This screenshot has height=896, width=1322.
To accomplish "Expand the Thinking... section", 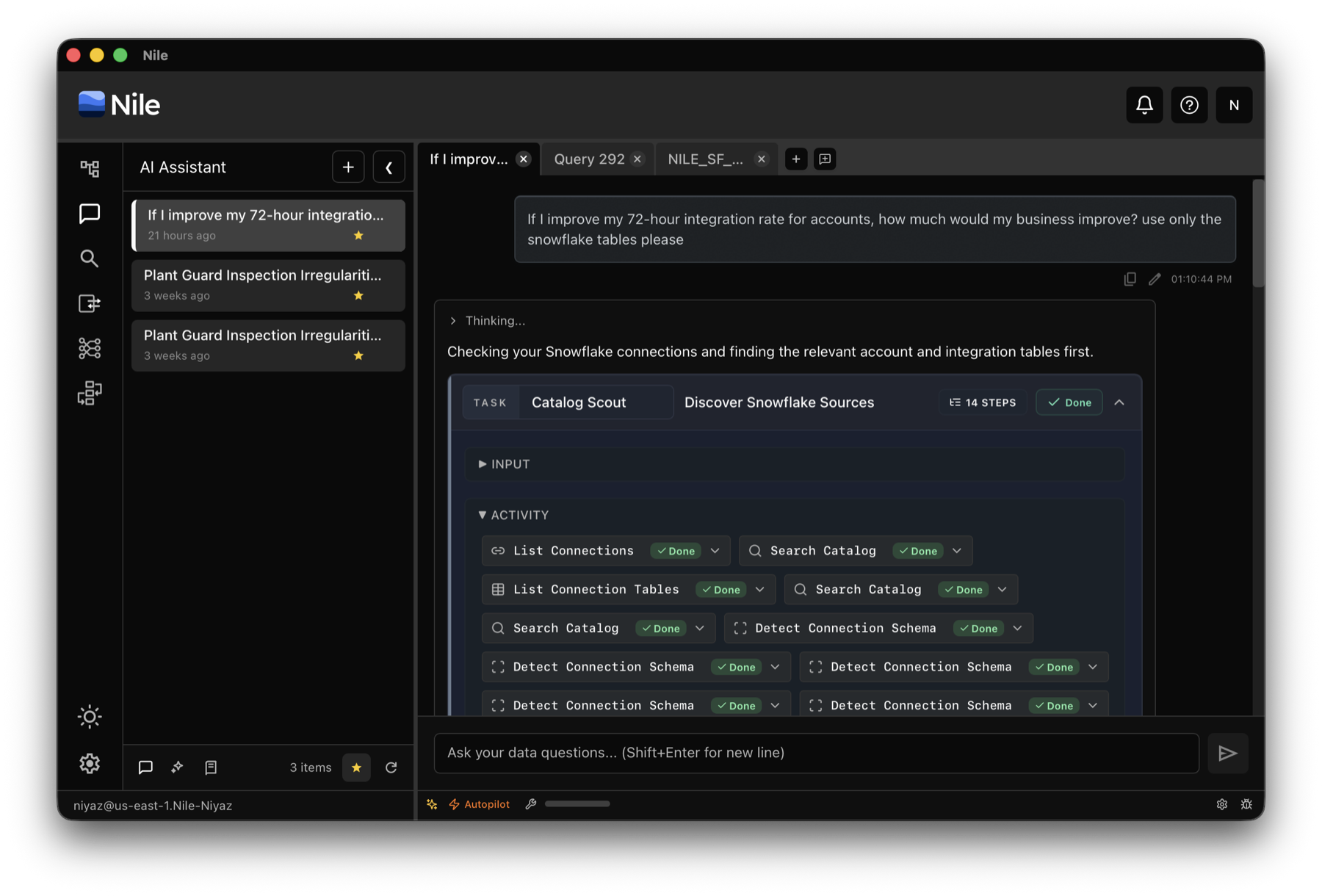I will click(x=488, y=321).
